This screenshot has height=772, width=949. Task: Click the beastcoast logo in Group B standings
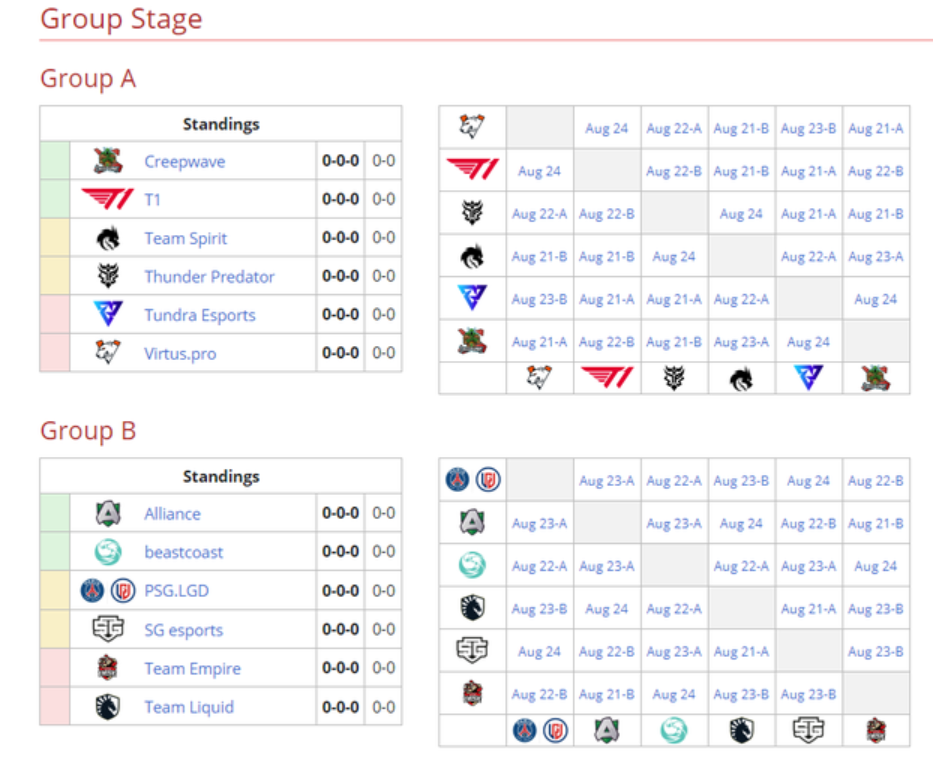(108, 552)
